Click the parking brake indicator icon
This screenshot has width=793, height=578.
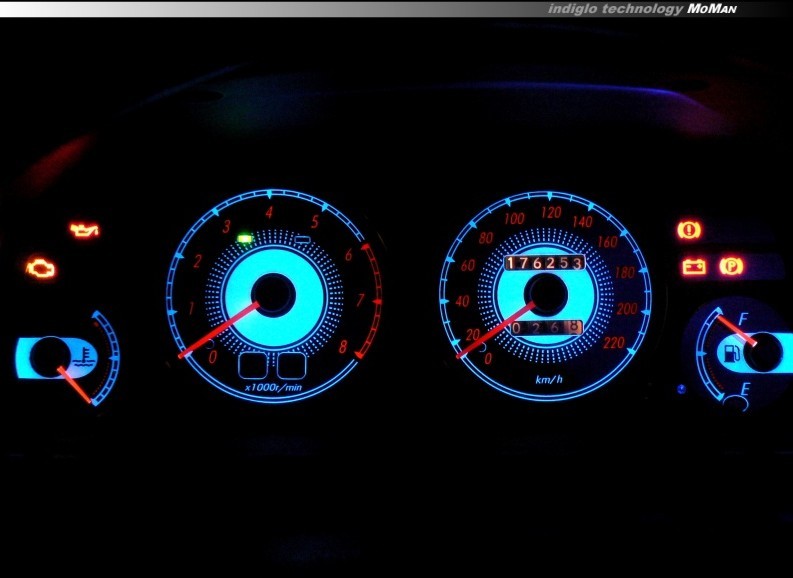tap(732, 266)
